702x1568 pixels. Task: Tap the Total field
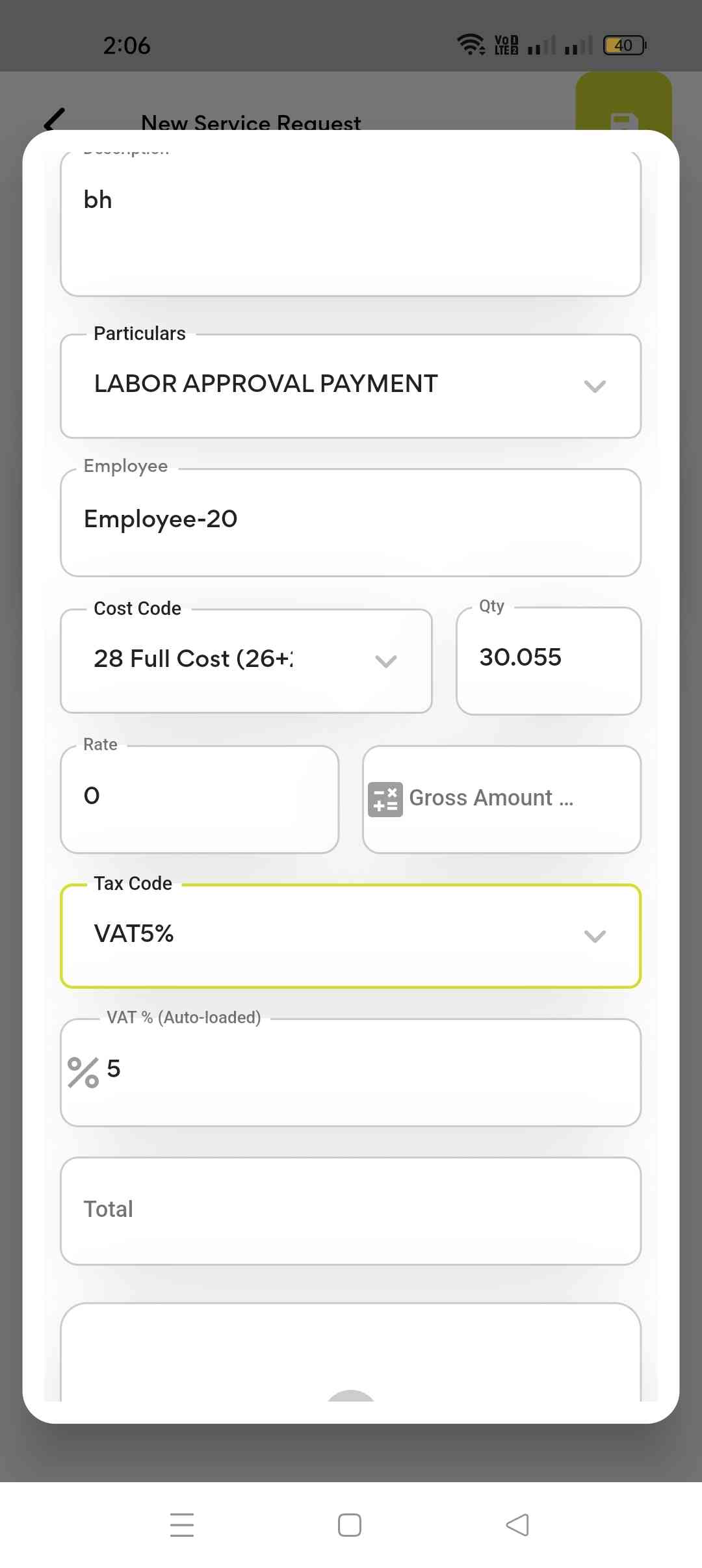tap(351, 1210)
